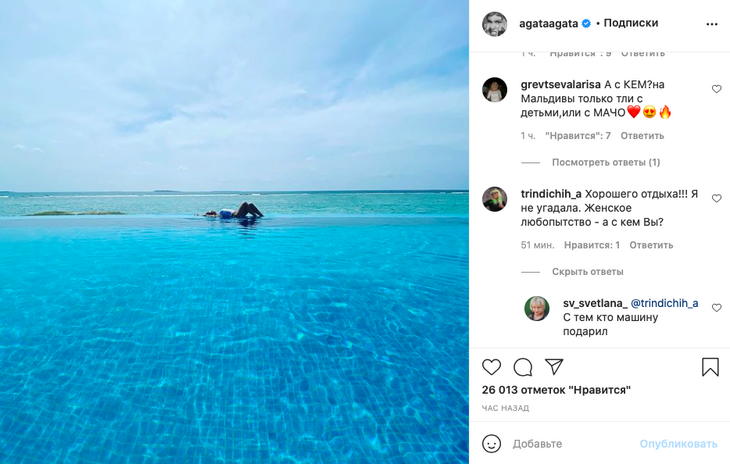View the "26 013 отметок Нравится" likes list
This screenshot has width=730, height=464.
[x=556, y=390]
